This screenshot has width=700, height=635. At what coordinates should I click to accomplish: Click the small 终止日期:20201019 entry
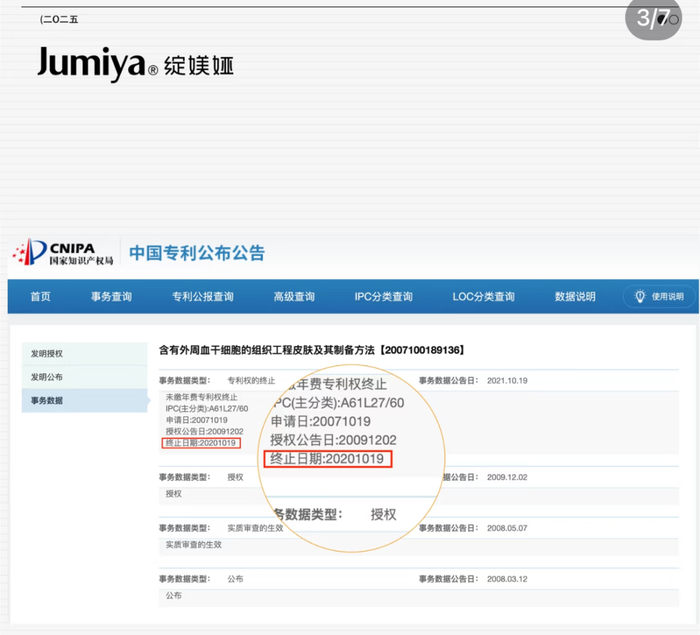(x=201, y=443)
